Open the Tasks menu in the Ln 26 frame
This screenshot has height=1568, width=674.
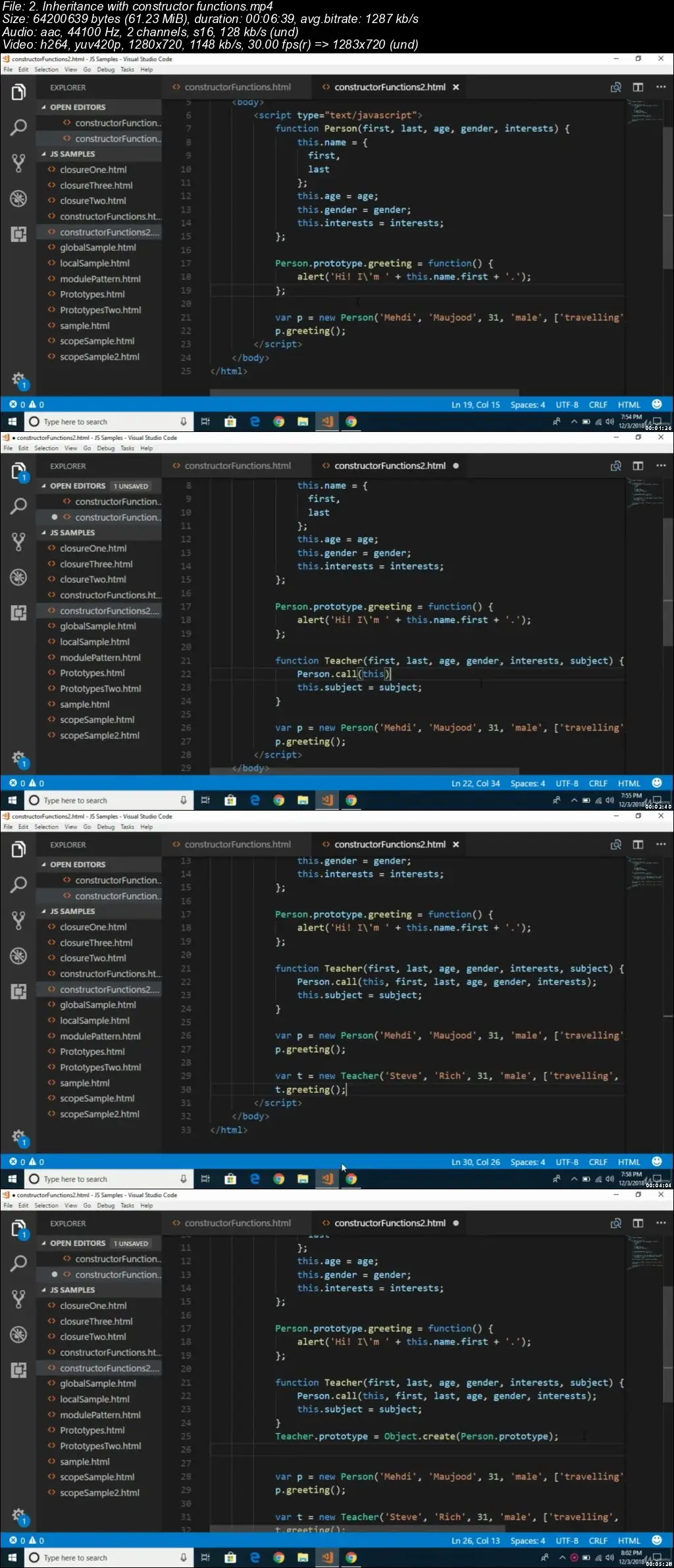[127, 1205]
